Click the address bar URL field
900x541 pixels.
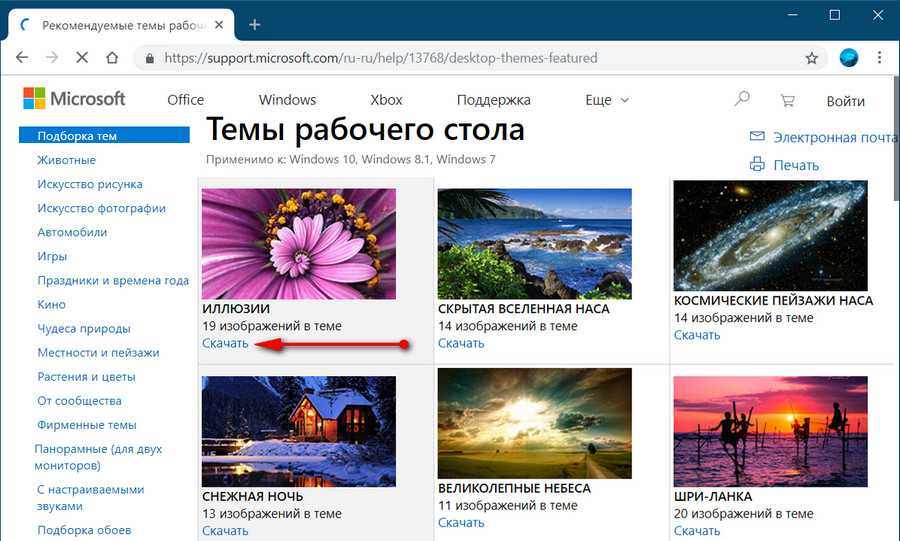click(x=450, y=58)
